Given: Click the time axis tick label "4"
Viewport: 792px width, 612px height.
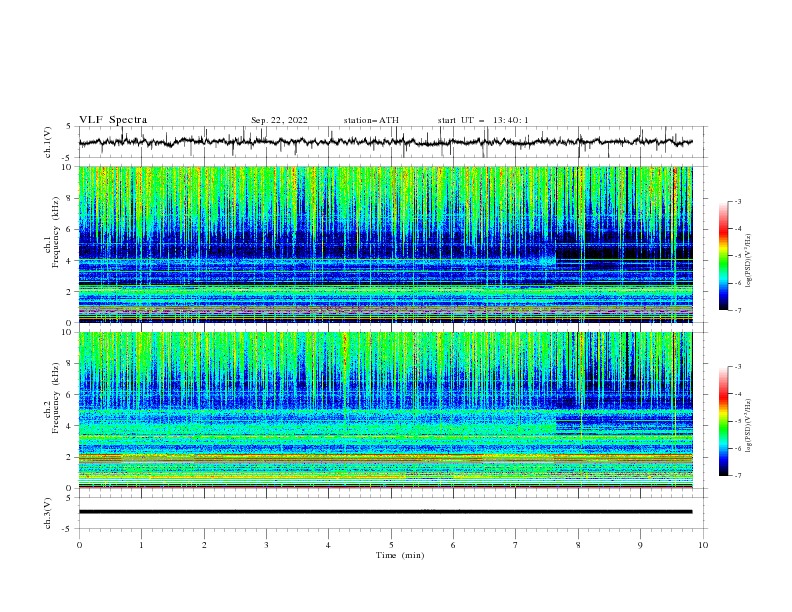Looking at the screenshot, I should [x=328, y=545].
